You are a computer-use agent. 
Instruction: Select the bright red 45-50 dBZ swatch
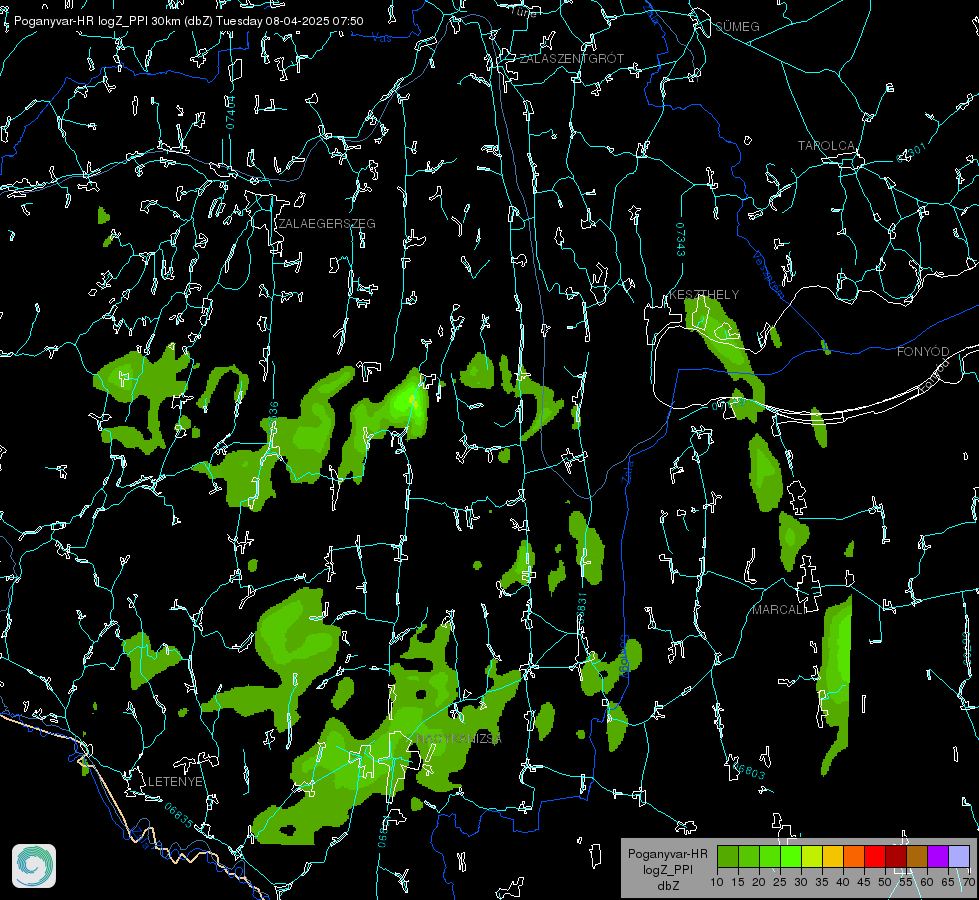click(x=875, y=856)
